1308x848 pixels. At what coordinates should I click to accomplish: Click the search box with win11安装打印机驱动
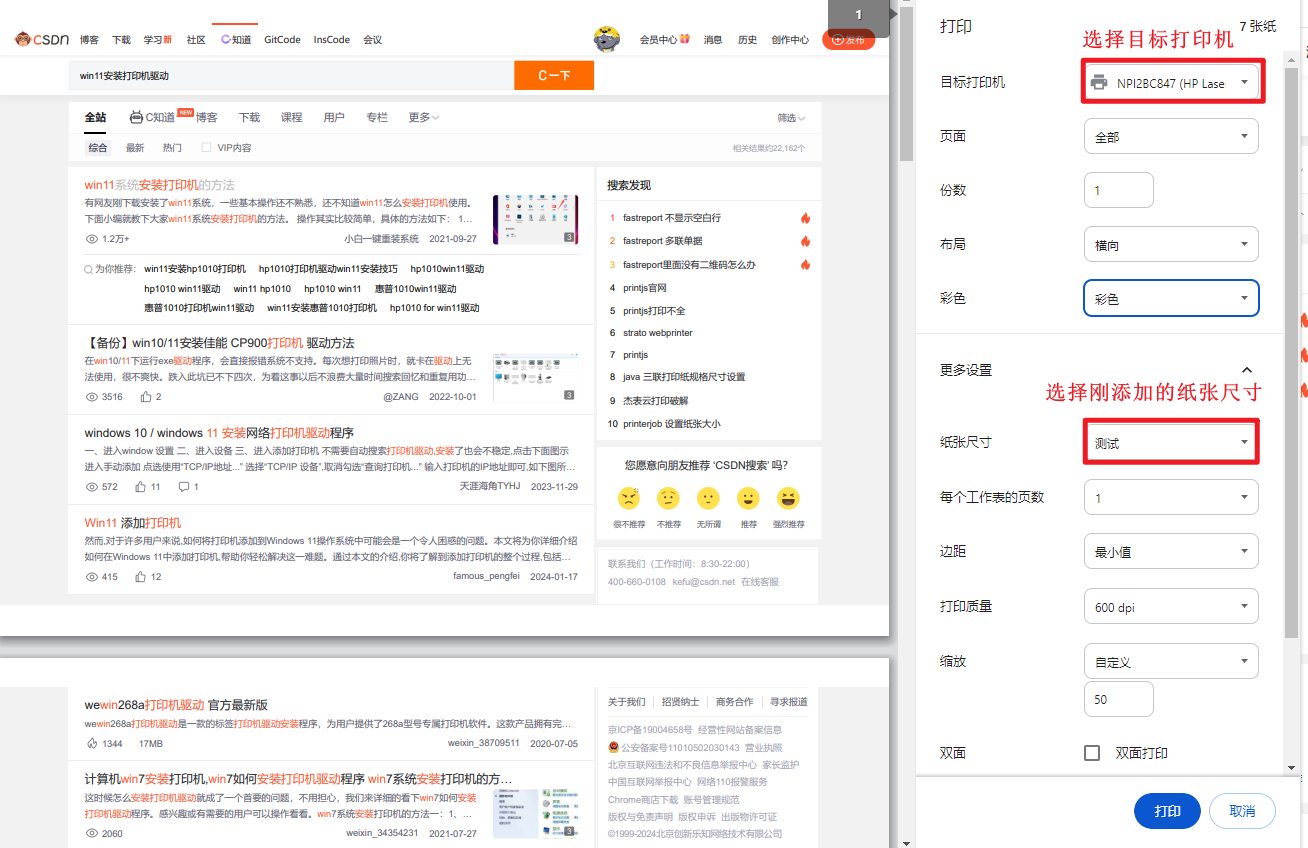[291, 75]
